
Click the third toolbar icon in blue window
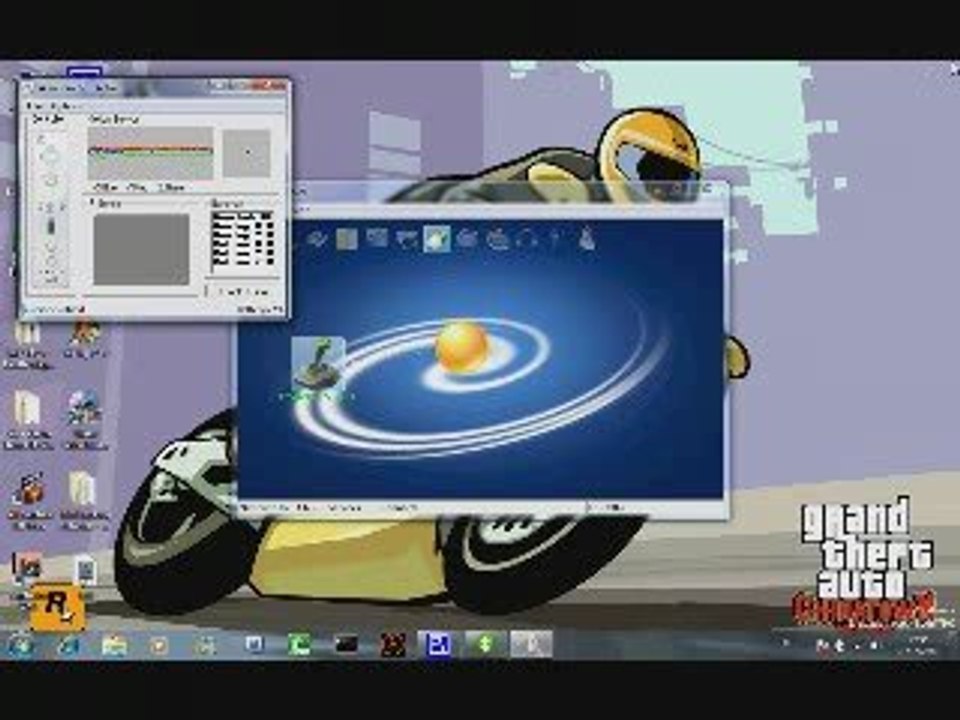tap(377, 238)
